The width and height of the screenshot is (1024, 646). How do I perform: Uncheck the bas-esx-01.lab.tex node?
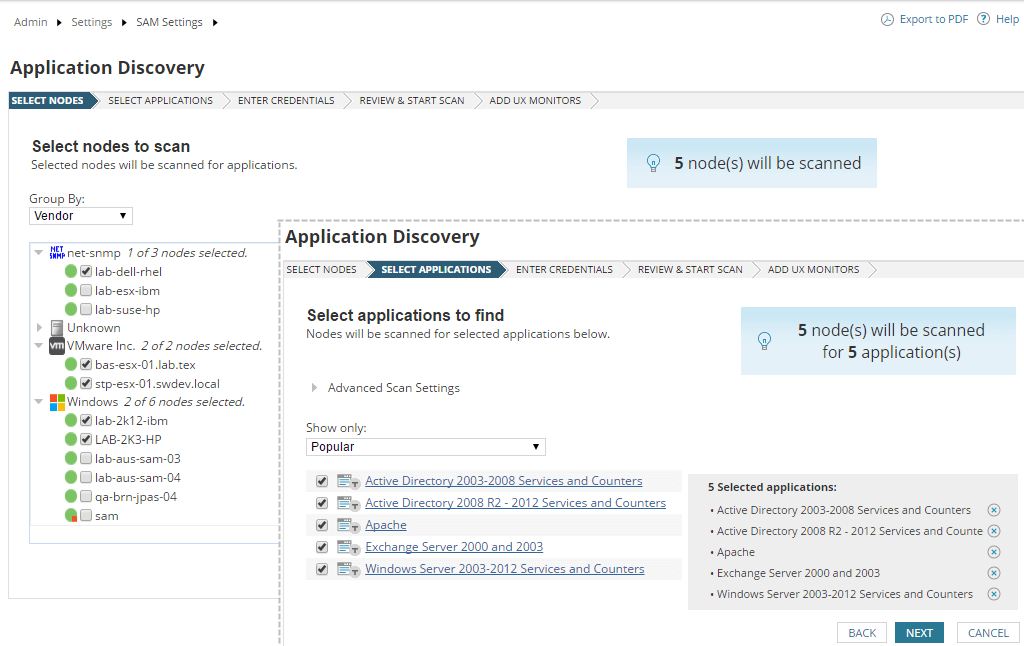coord(86,364)
